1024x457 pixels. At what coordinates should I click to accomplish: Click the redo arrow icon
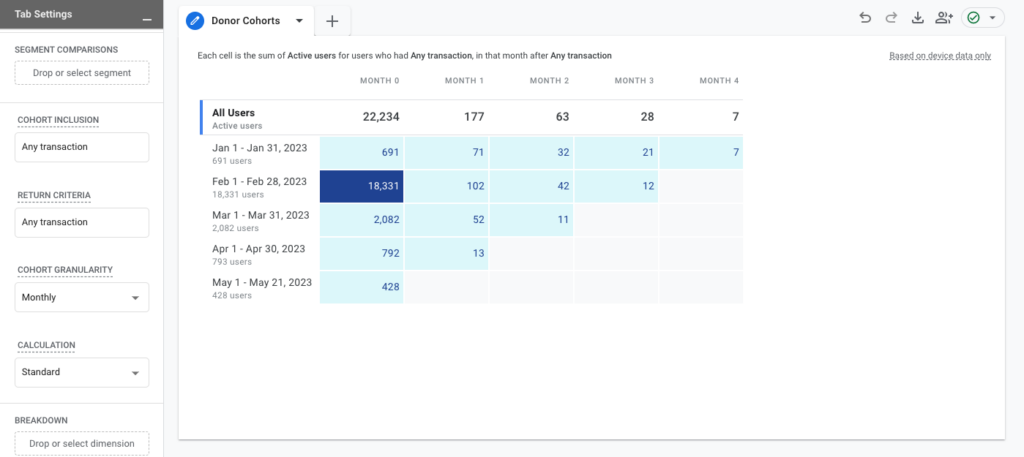point(891,18)
